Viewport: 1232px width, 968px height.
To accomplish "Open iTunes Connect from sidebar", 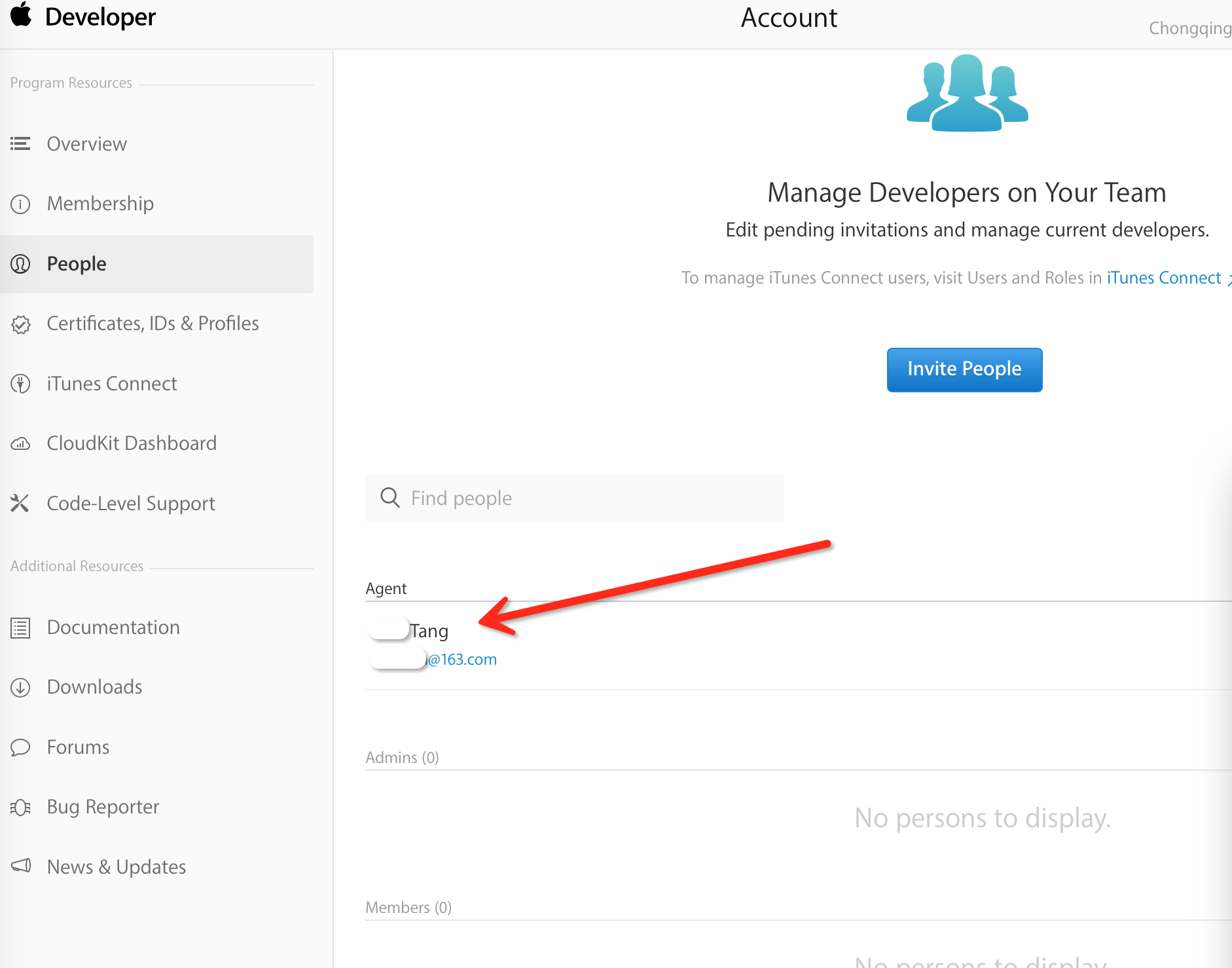I will click(112, 384).
